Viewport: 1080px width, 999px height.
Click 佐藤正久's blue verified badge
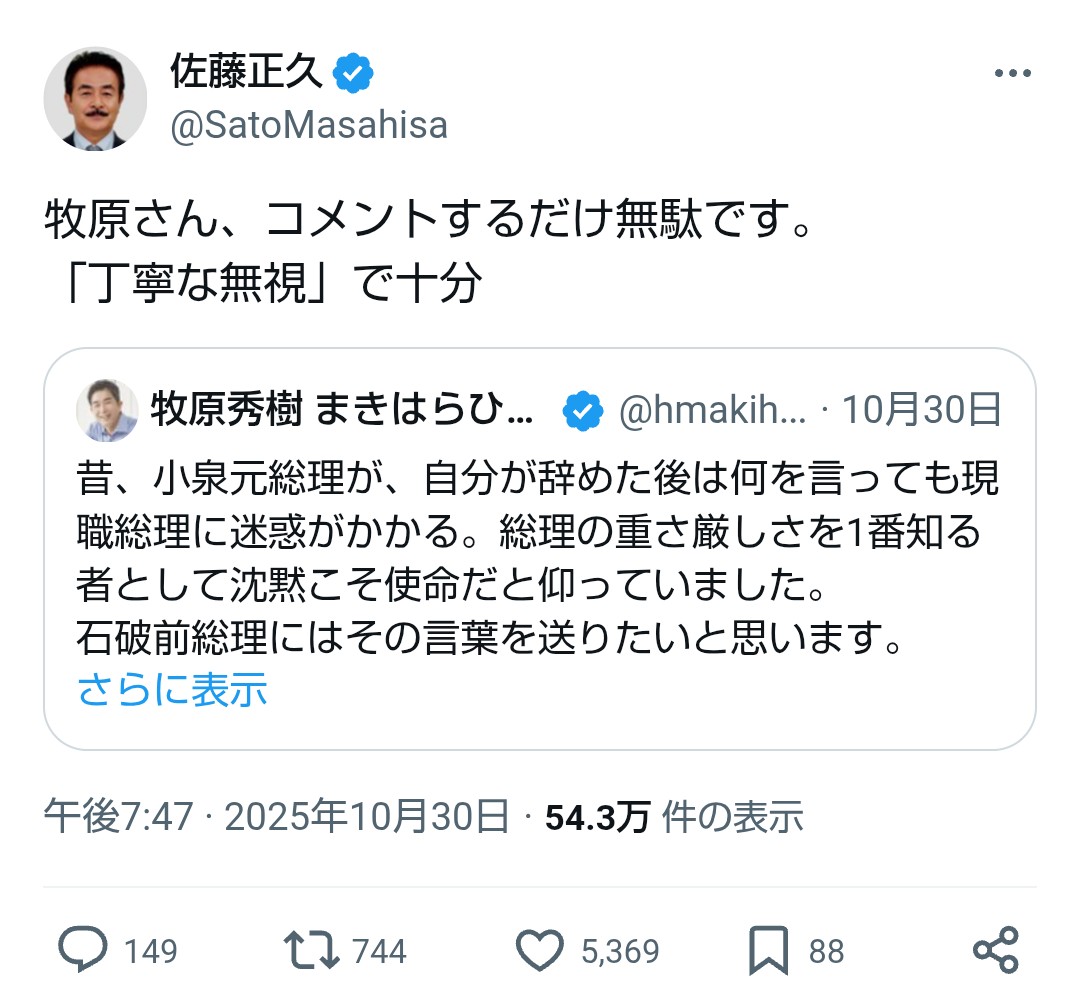point(353,73)
